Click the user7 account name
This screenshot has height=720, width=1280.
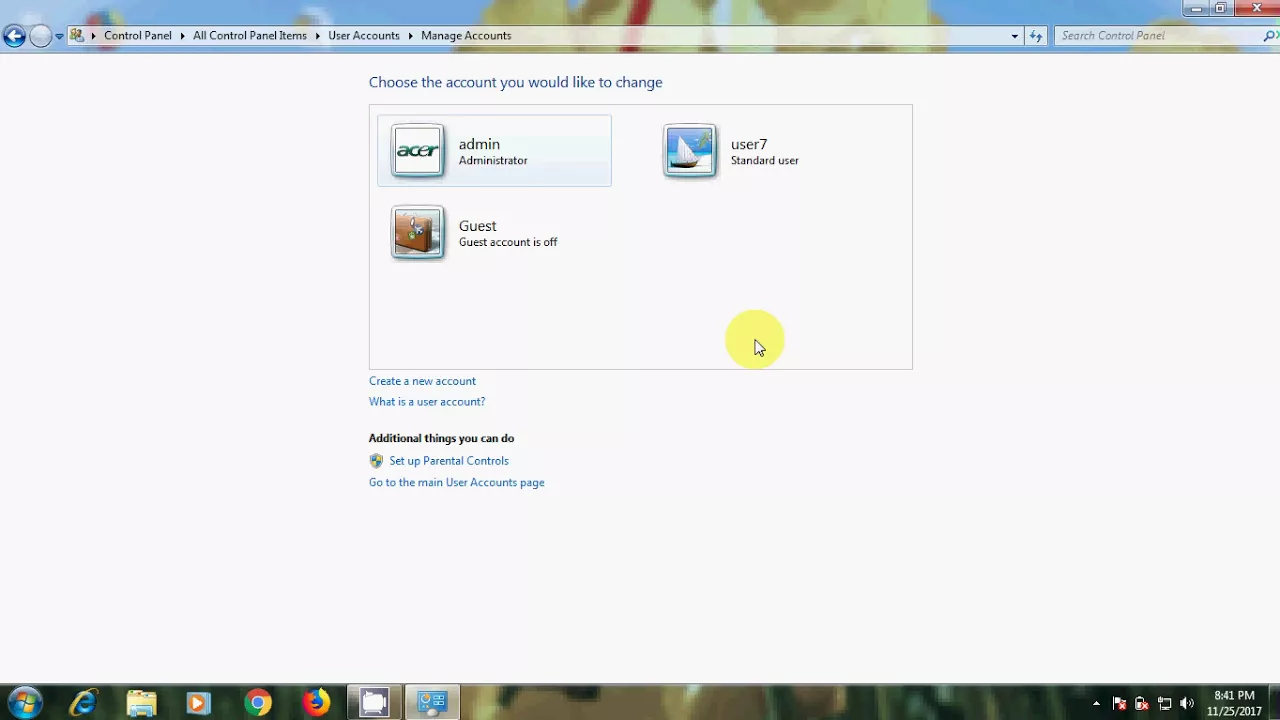point(749,144)
